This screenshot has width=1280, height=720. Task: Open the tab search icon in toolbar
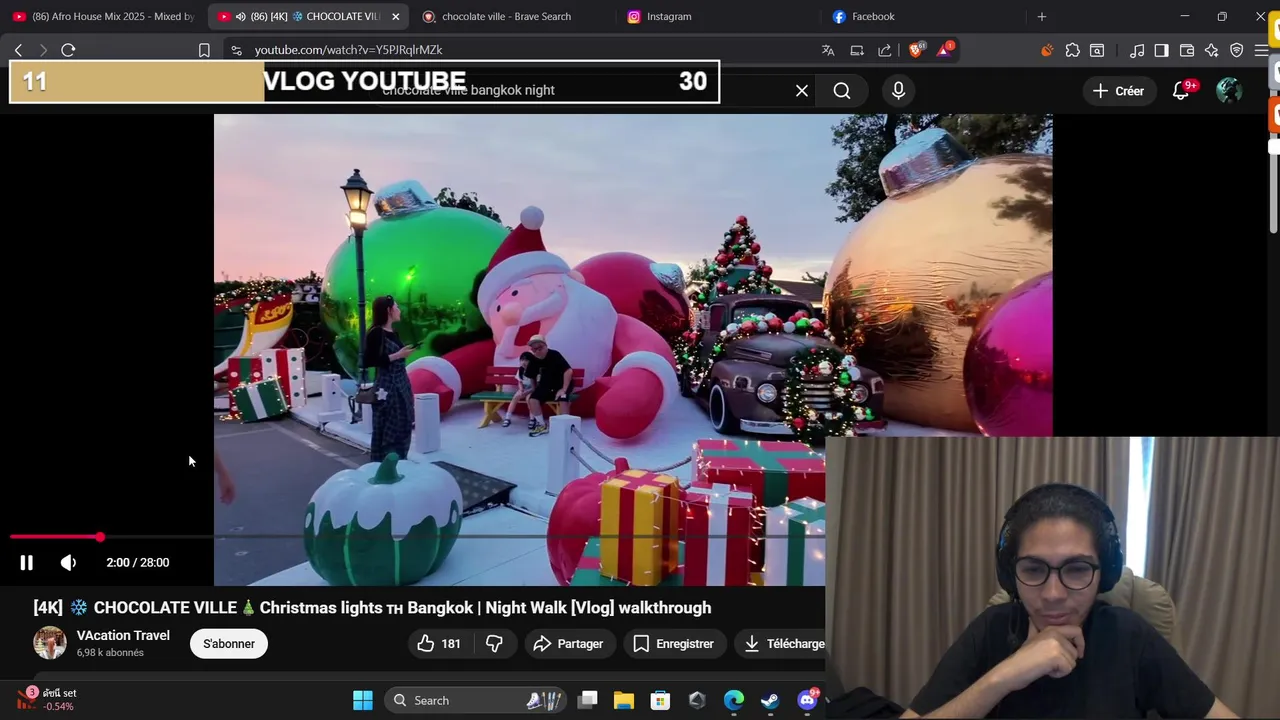point(1097,50)
